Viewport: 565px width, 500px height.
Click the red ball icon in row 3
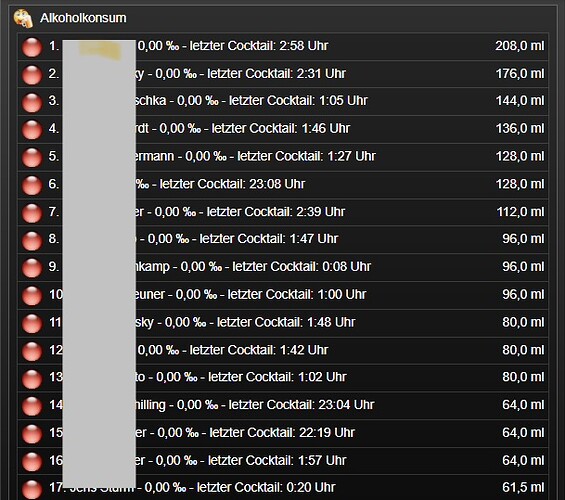pyautogui.click(x=32, y=102)
